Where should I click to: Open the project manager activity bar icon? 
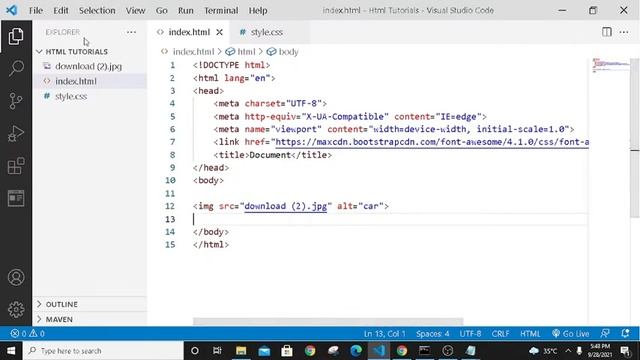click(x=16, y=198)
